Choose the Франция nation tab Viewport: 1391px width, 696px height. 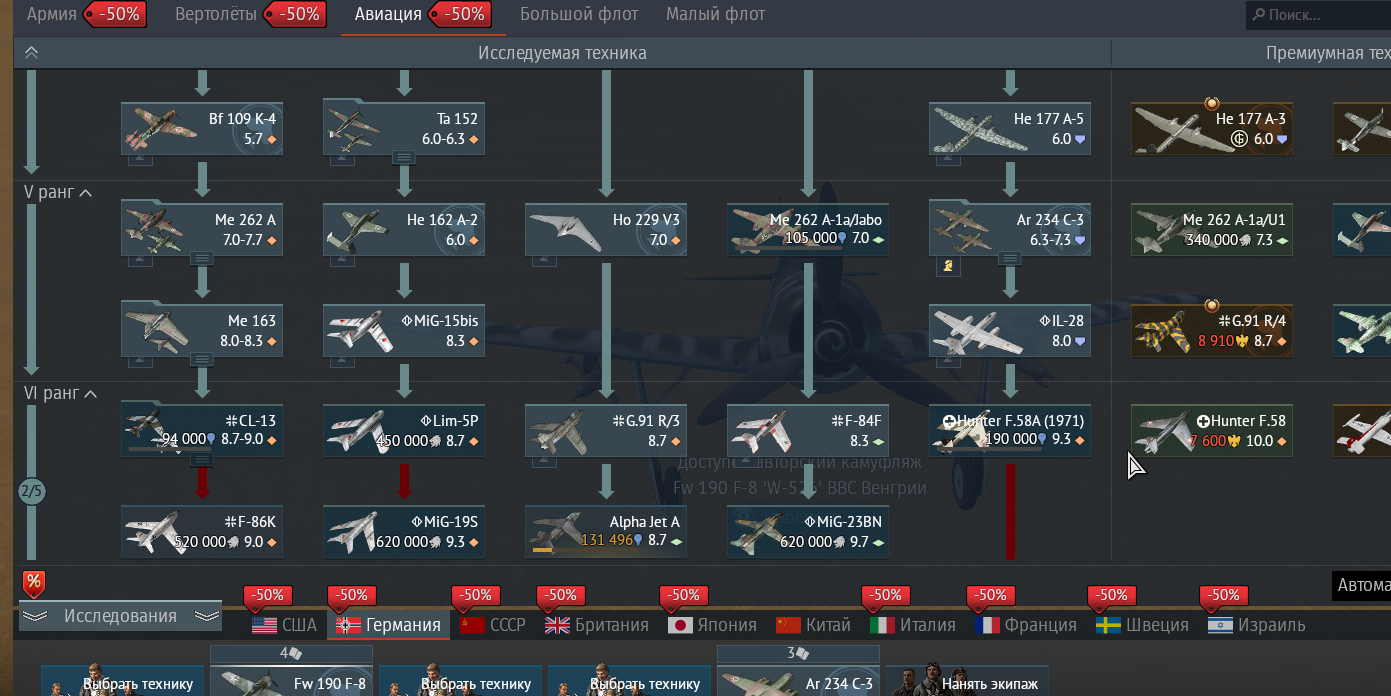(x=1025, y=625)
